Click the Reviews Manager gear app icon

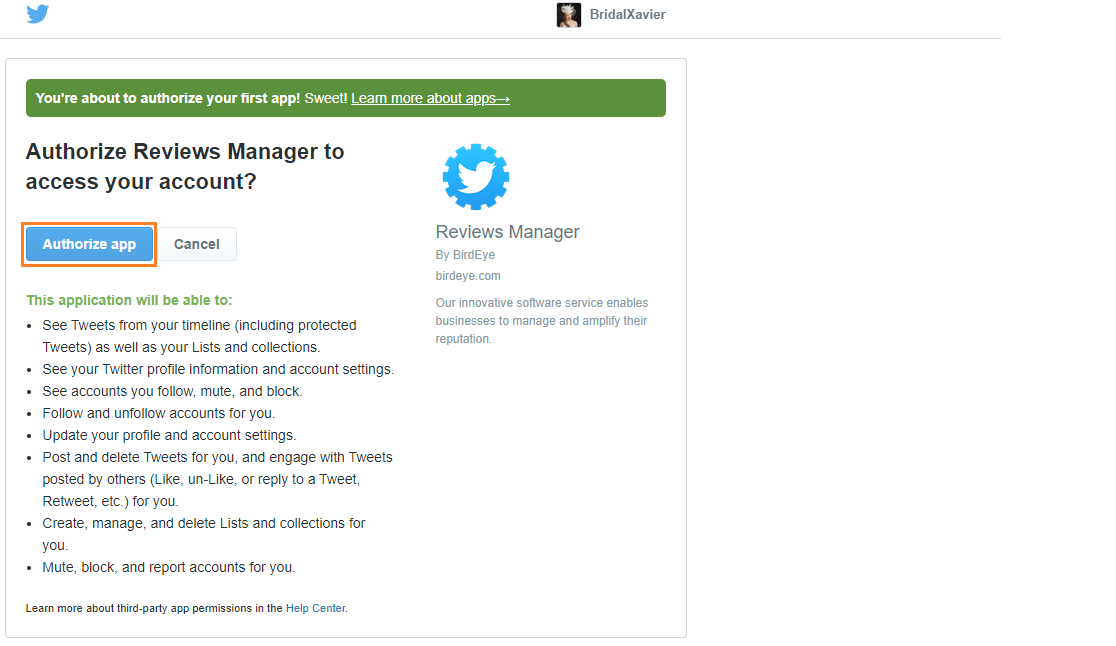[x=476, y=176]
